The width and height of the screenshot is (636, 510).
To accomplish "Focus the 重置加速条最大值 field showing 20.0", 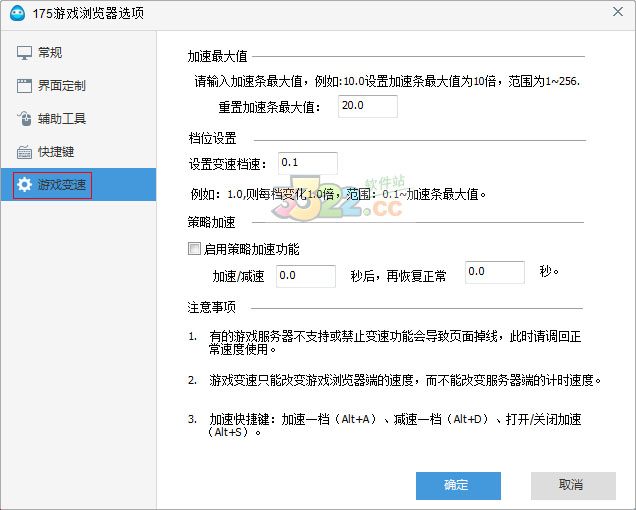I will [368, 106].
